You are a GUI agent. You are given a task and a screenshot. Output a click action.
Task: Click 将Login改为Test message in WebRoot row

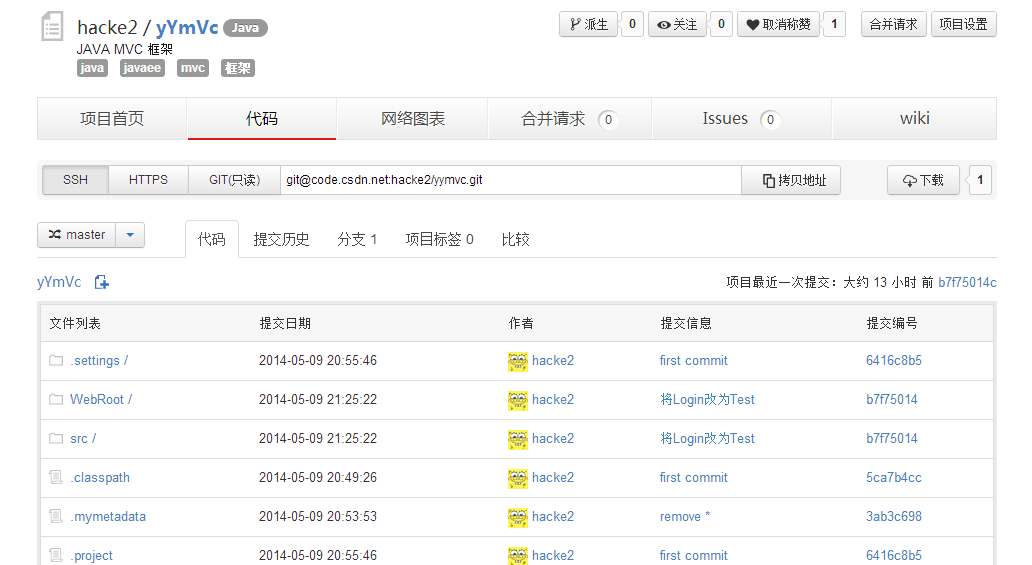(708, 400)
